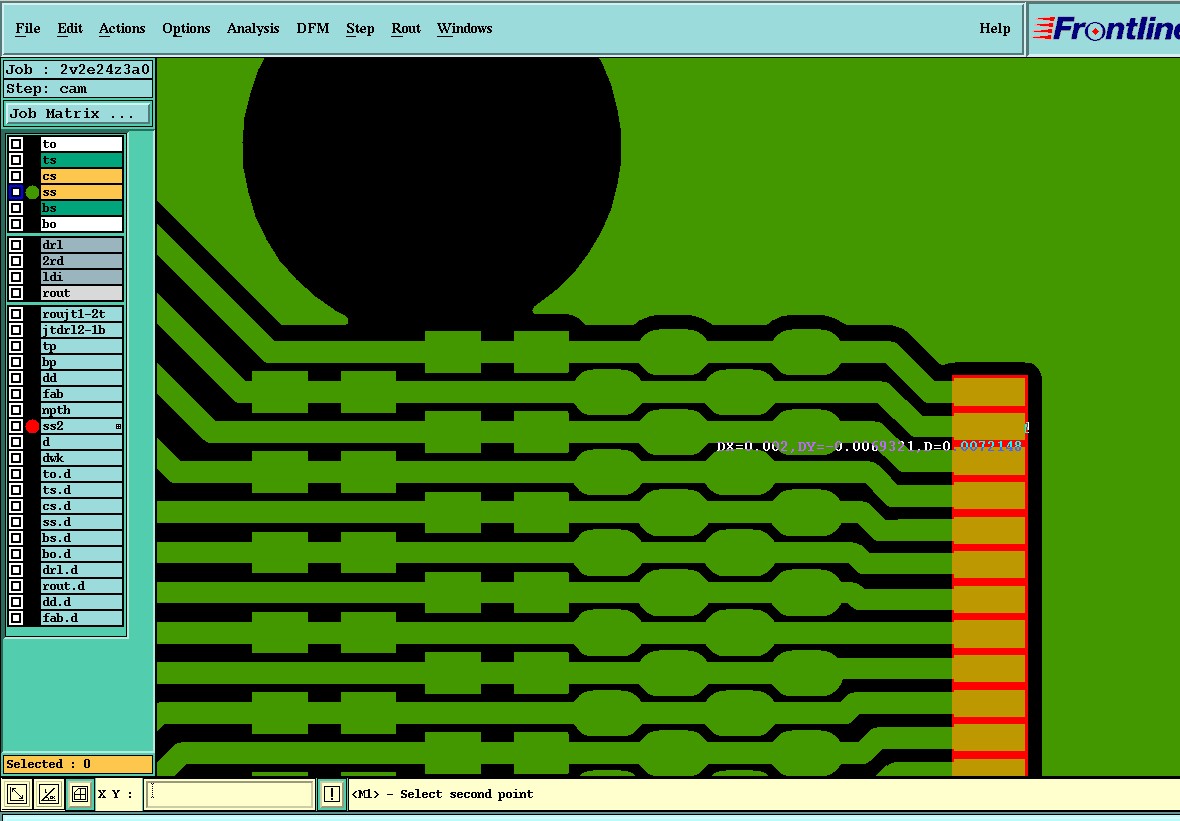1180x821 pixels.
Task: Select the drl.d layer name
Action: [81, 570]
